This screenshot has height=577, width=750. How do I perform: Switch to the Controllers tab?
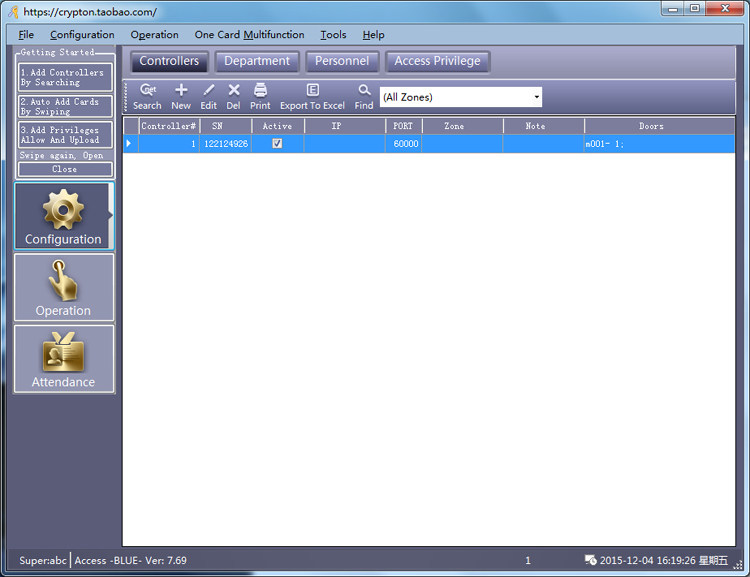169,61
